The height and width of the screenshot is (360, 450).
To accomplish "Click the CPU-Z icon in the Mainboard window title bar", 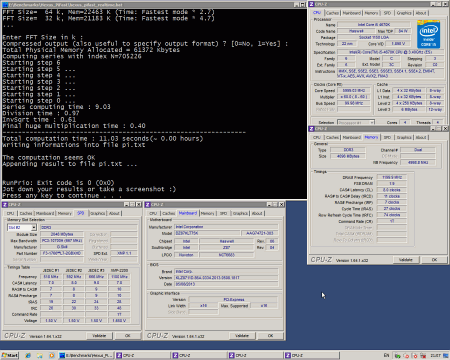I will 148,204.
